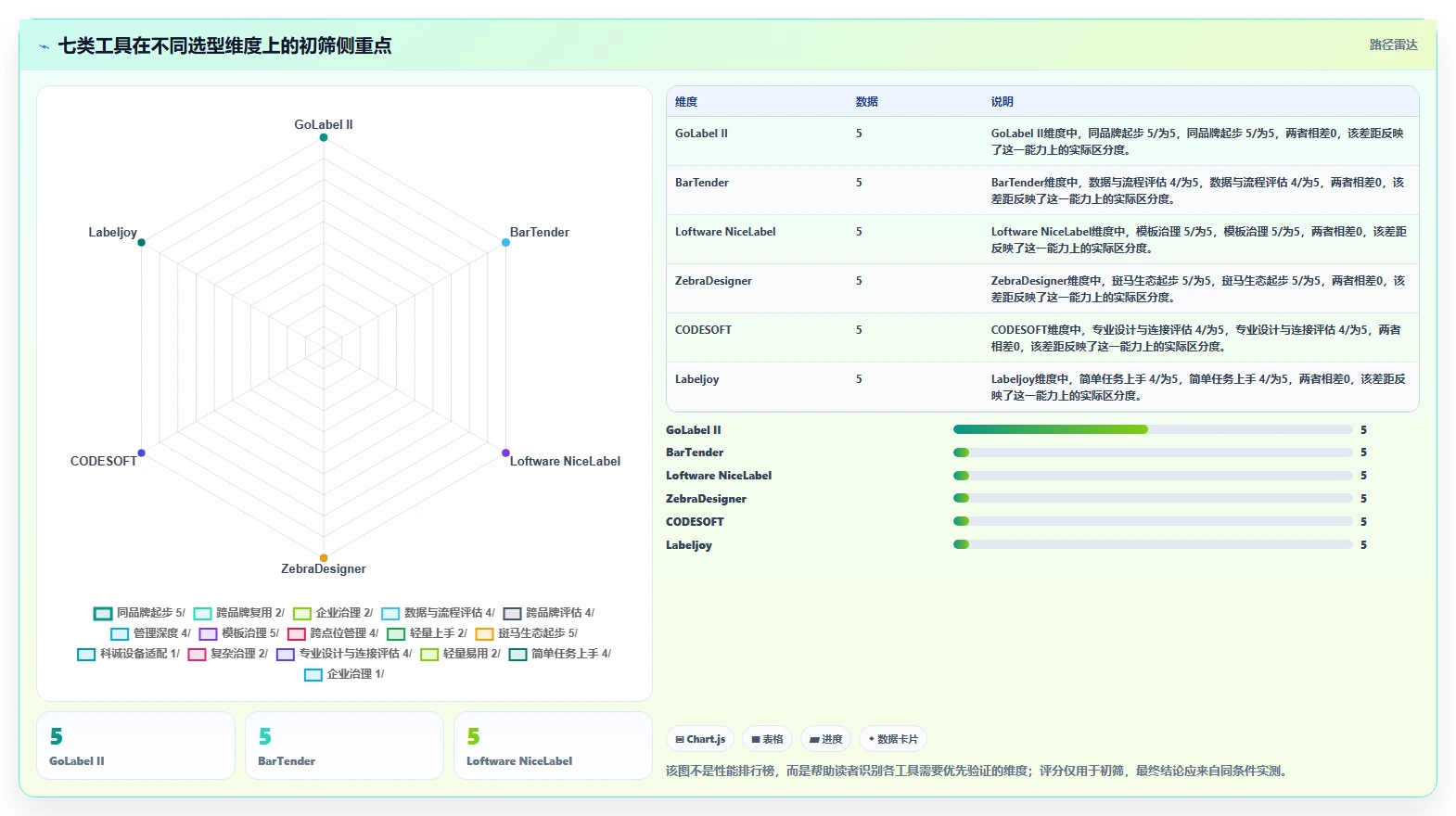The image size is (1456, 816).
Task: Click the CODESOFT table description text
Action: click(x=1196, y=338)
